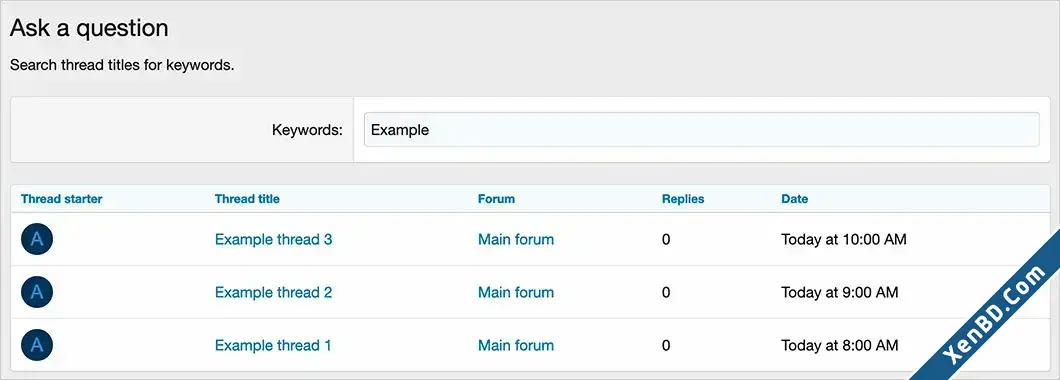1060x380 pixels.
Task: Open the Example thread 2 link
Action: (273, 292)
